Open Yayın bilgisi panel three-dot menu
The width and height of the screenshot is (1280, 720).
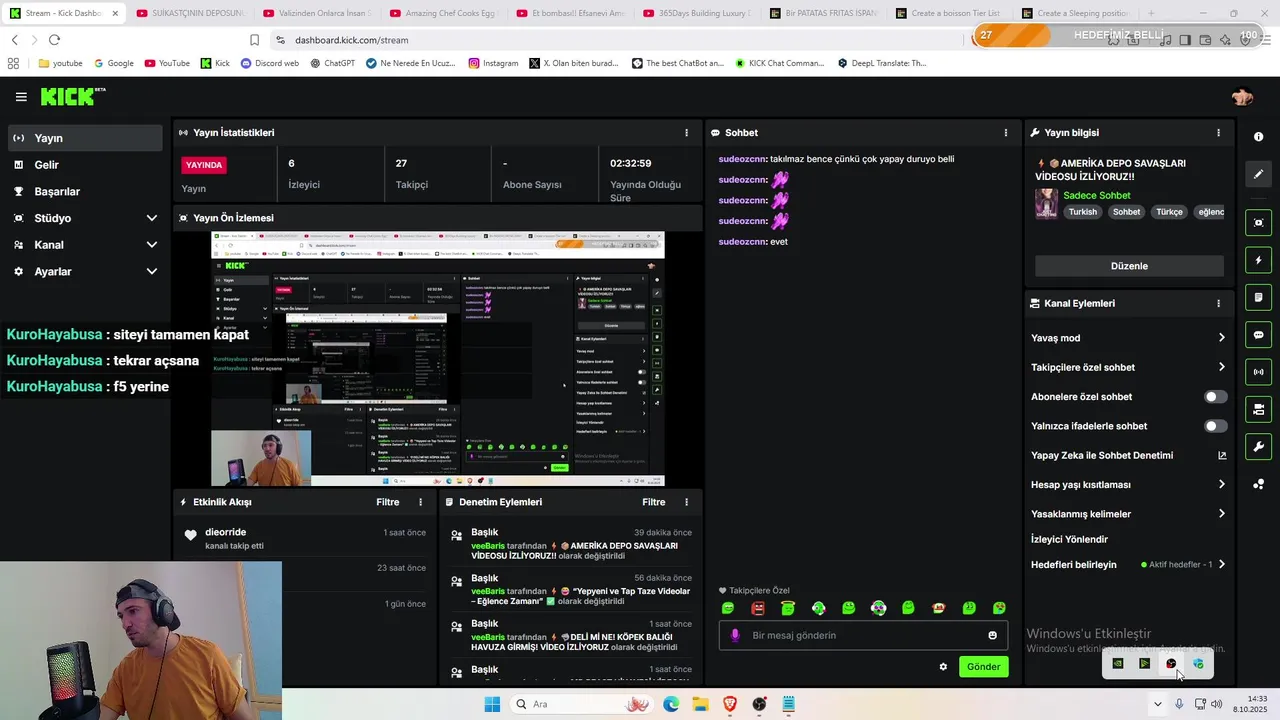point(1218,133)
